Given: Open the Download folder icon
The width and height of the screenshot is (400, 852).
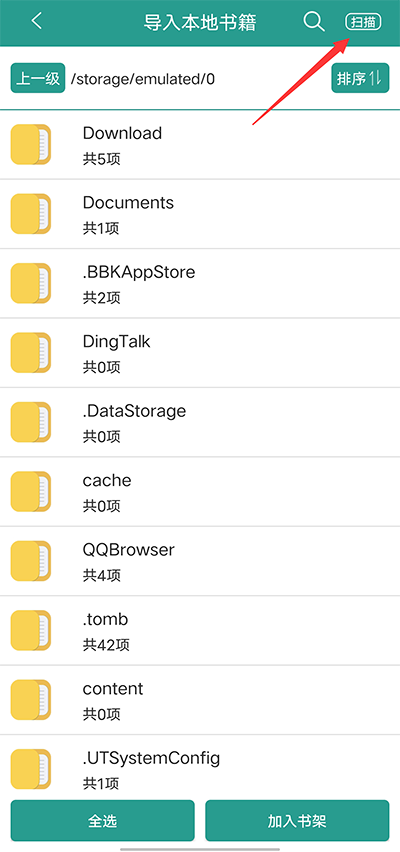Looking at the screenshot, I should pyautogui.click(x=31, y=145).
